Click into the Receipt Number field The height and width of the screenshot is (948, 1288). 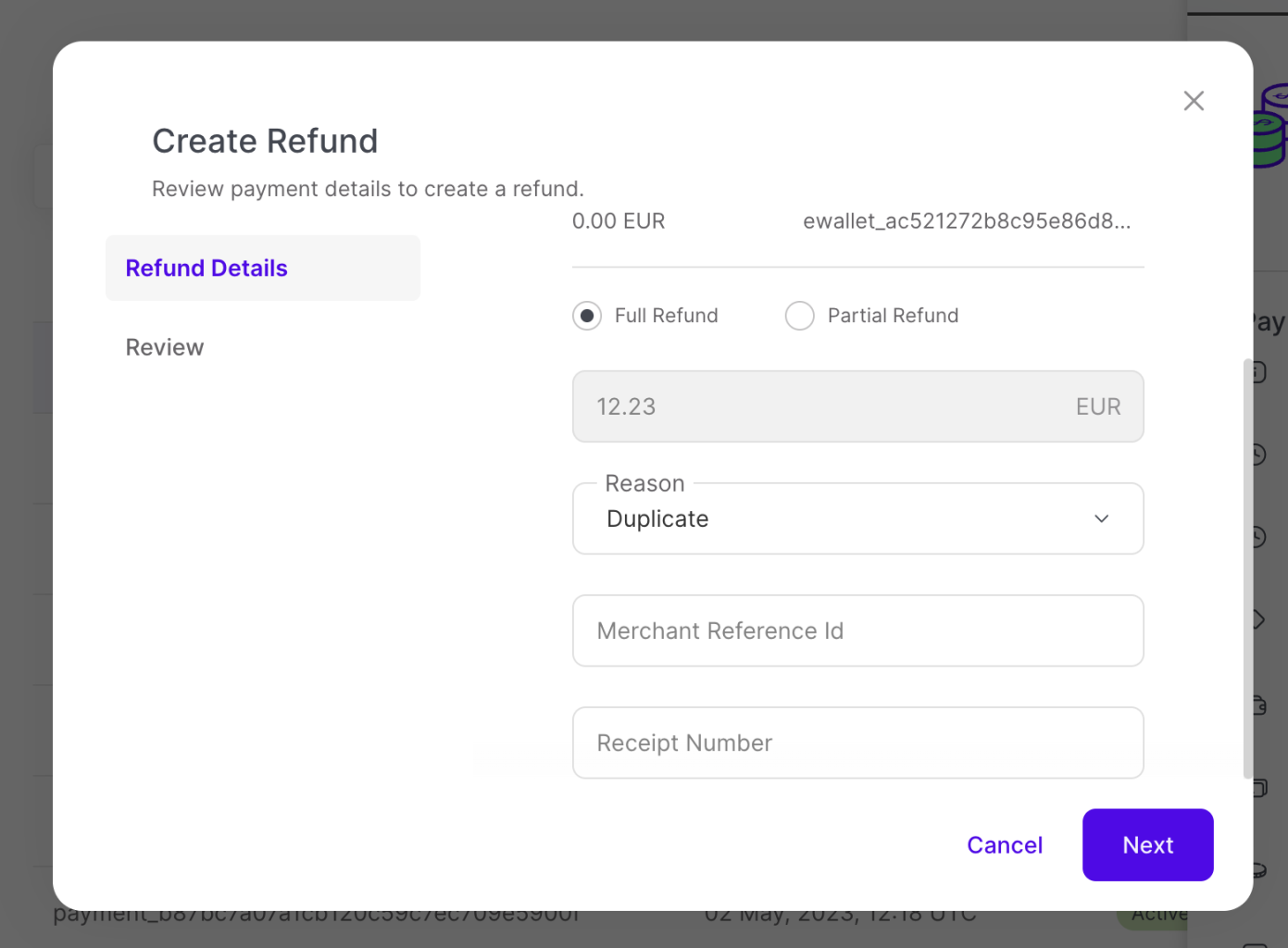coord(857,743)
